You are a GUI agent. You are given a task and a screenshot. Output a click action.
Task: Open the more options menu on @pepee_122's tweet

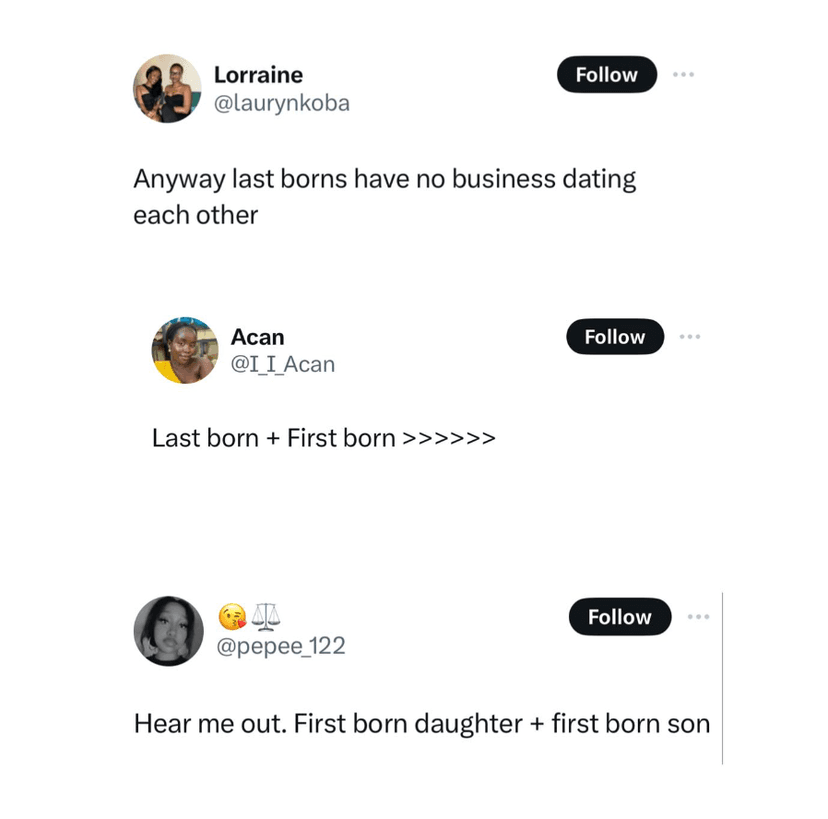[698, 617]
